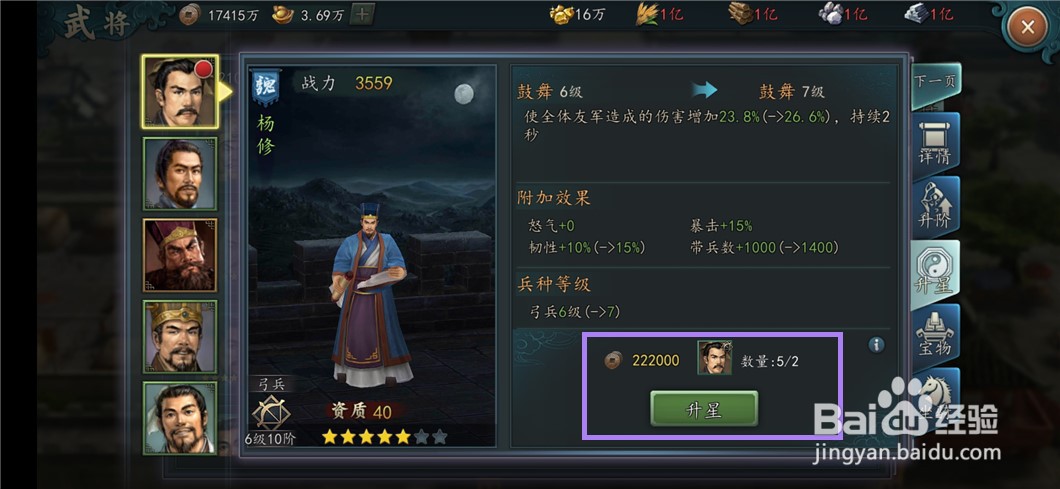Open the 详情 details tab
Viewport: 1060px width, 489px height.
click(x=936, y=144)
